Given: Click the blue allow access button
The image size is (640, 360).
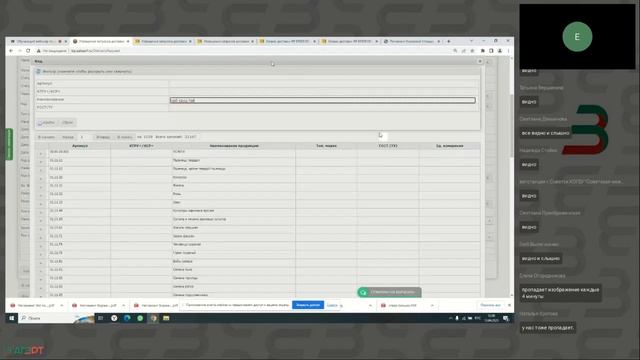Looking at the screenshot, I should click(x=308, y=305).
